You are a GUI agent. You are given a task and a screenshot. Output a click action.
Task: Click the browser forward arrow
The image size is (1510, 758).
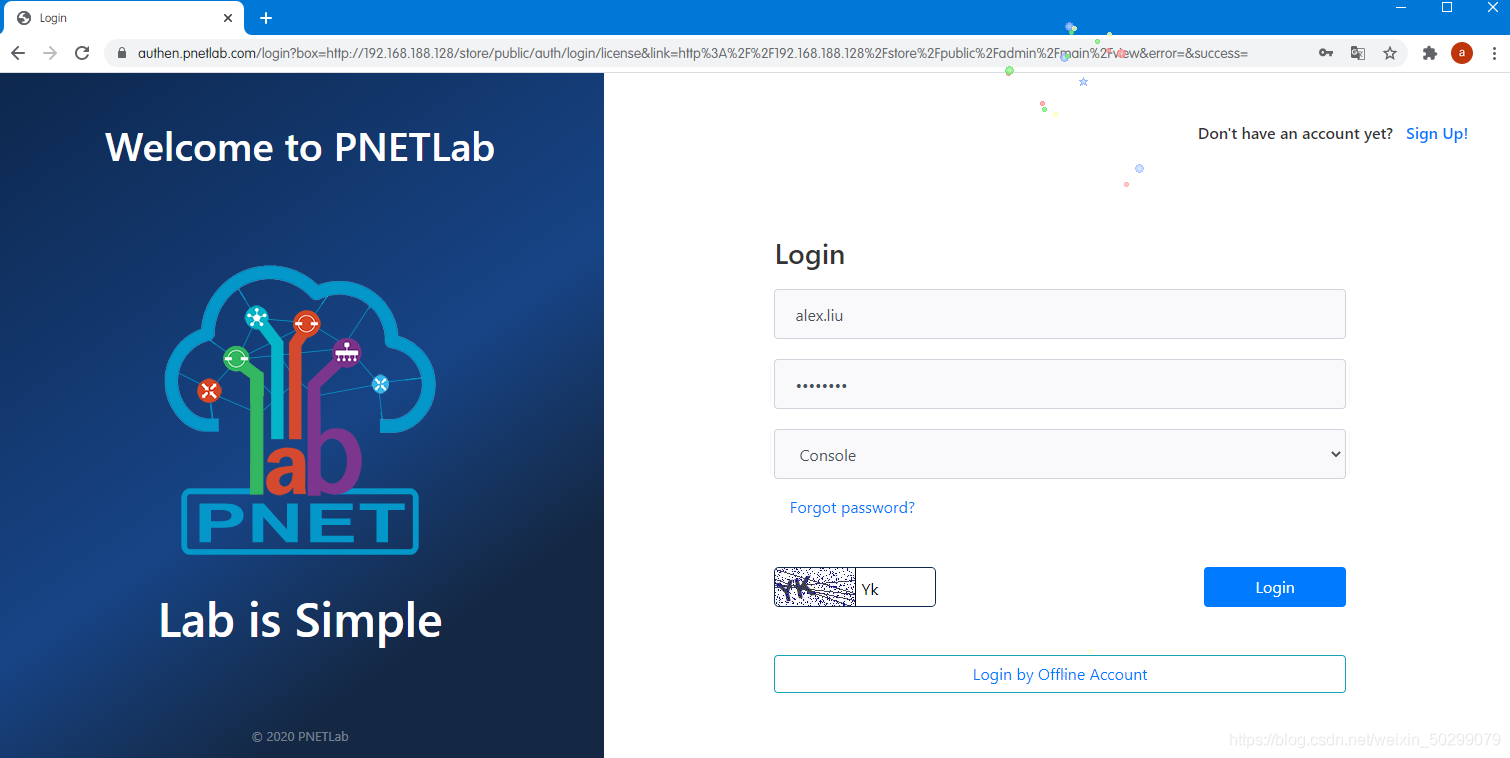click(x=50, y=53)
